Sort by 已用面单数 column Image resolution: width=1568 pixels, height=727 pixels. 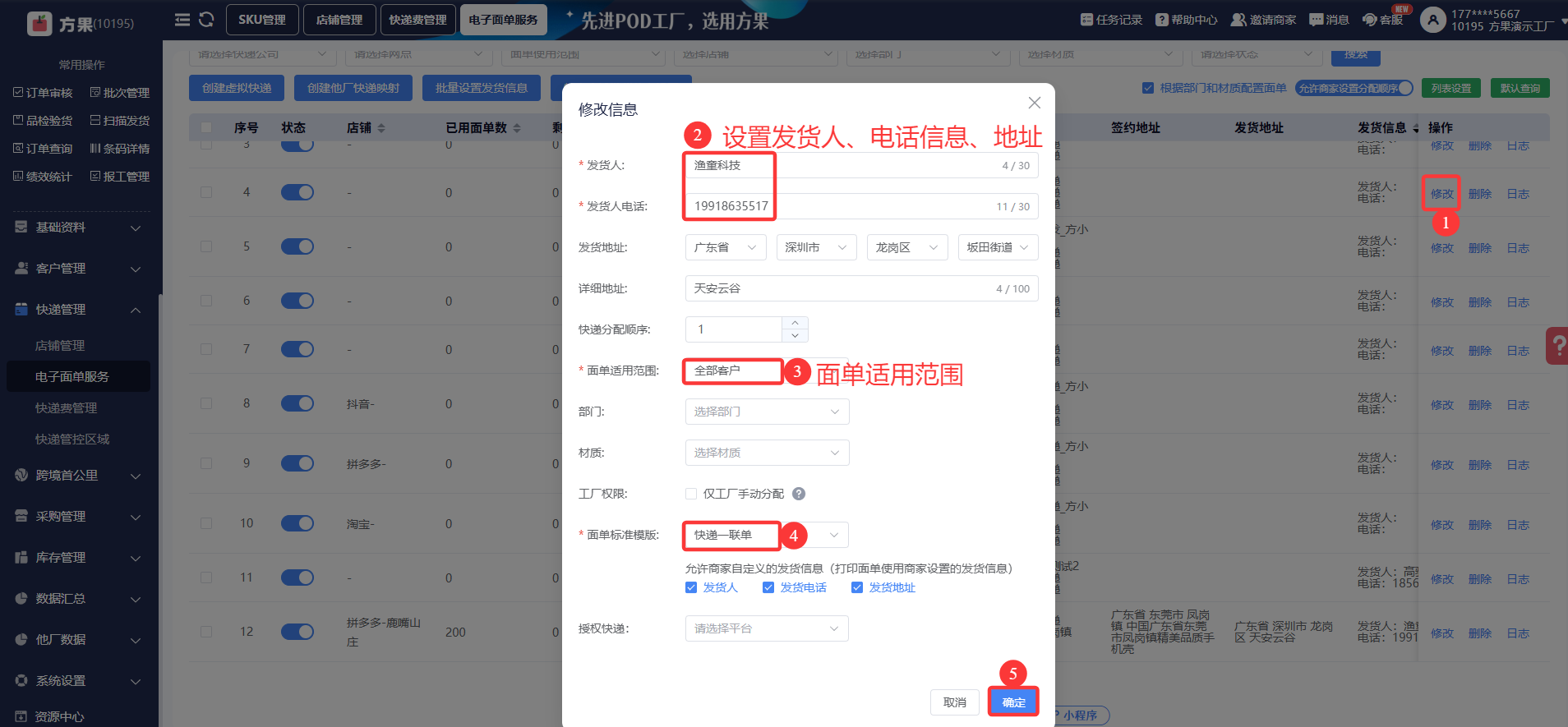point(517,128)
